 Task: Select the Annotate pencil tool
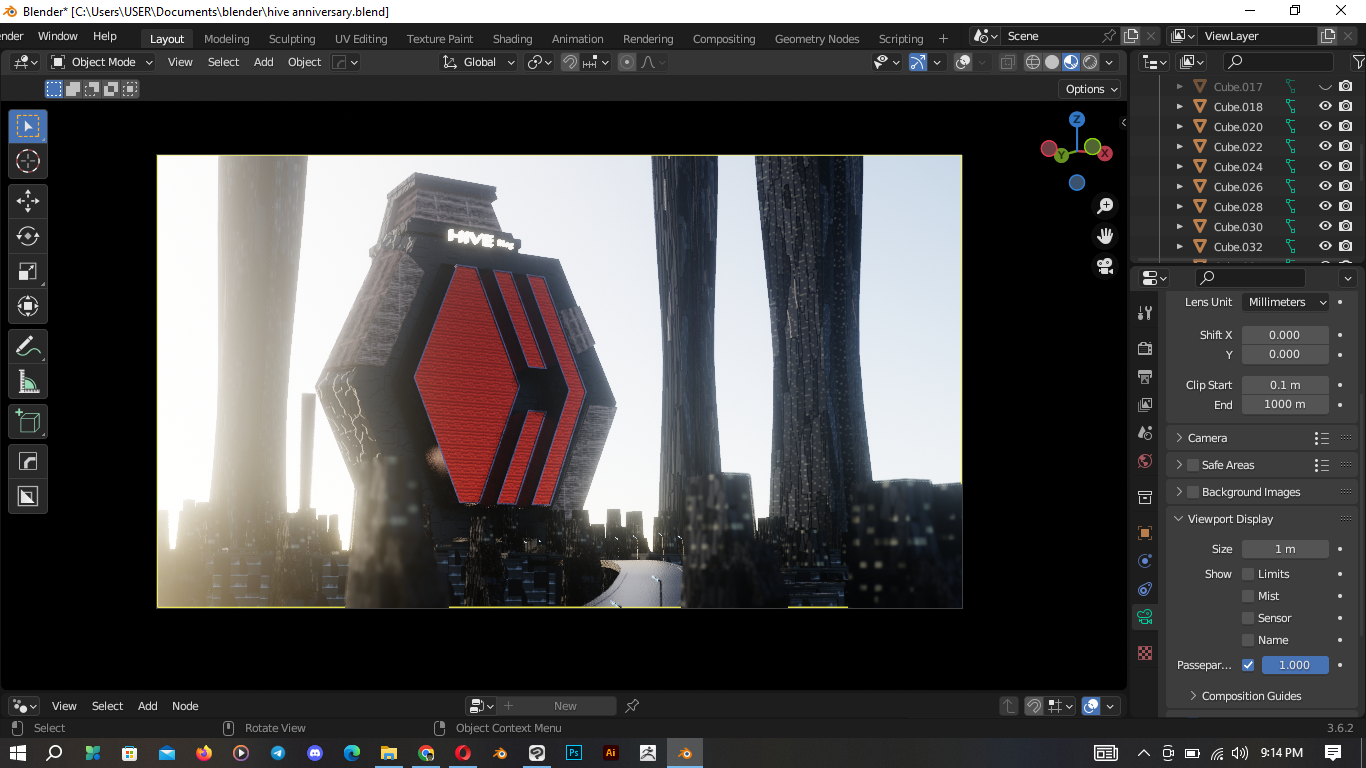[x=28, y=346]
